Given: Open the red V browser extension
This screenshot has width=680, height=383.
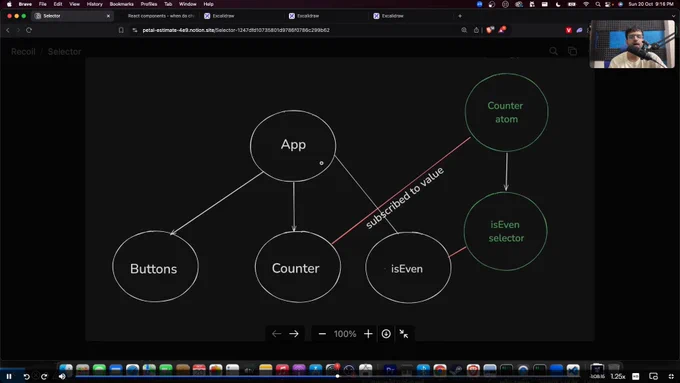Looking at the screenshot, I should click(x=569, y=30).
